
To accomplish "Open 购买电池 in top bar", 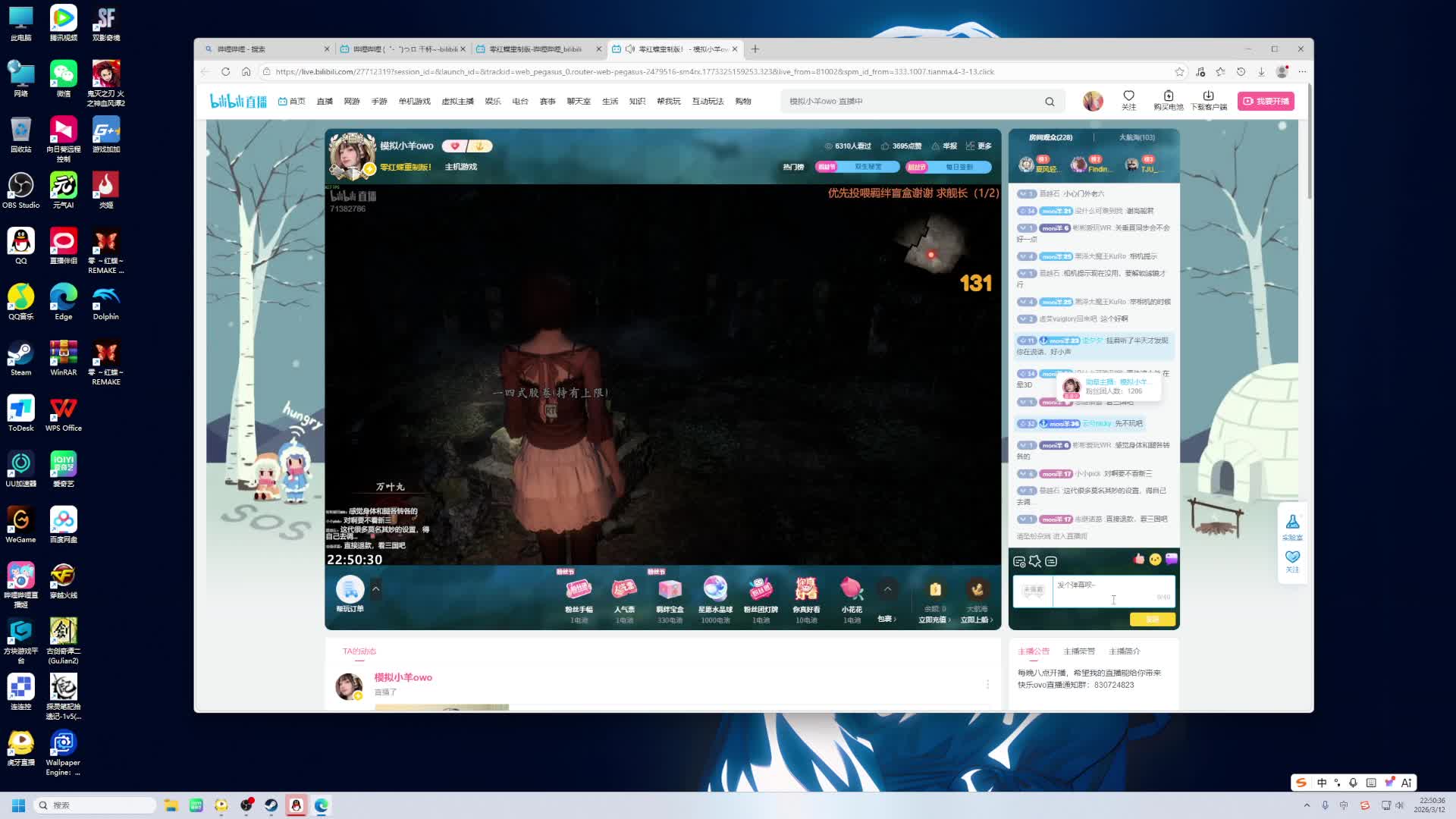I will pyautogui.click(x=1168, y=96).
